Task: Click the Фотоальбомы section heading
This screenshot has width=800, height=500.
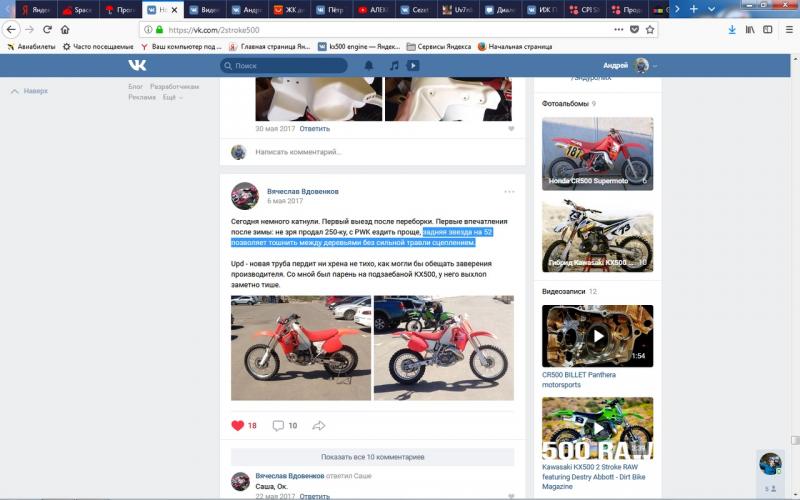Action: click(565, 104)
